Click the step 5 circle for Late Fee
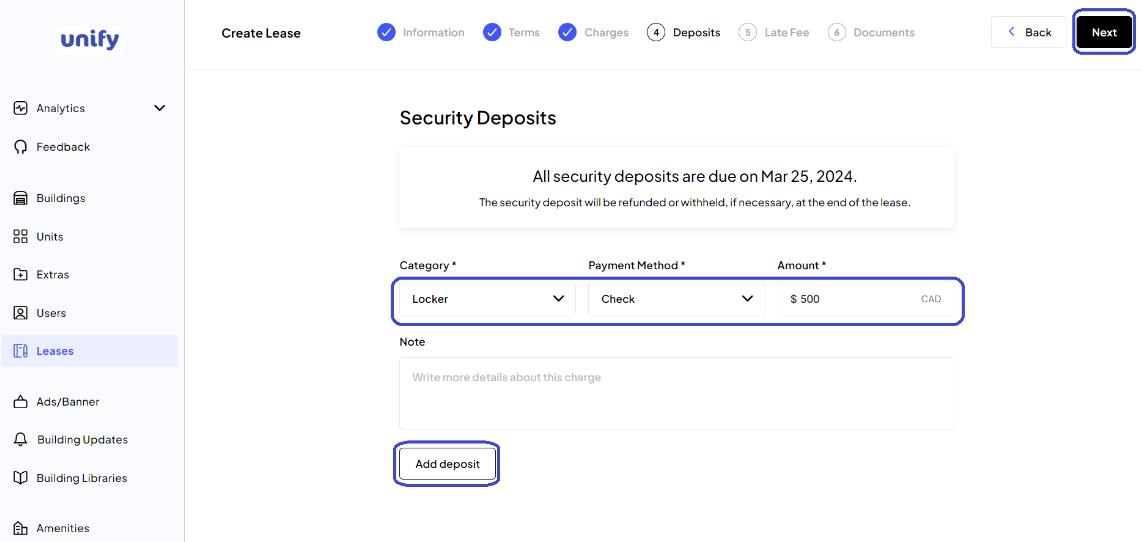Screen dimensions: 1142x542 point(747,33)
